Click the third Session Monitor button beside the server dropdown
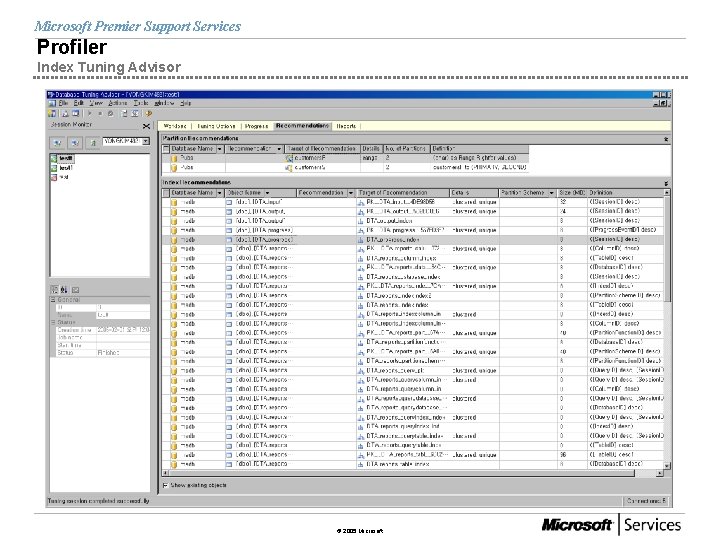720x540 pixels. [93, 143]
